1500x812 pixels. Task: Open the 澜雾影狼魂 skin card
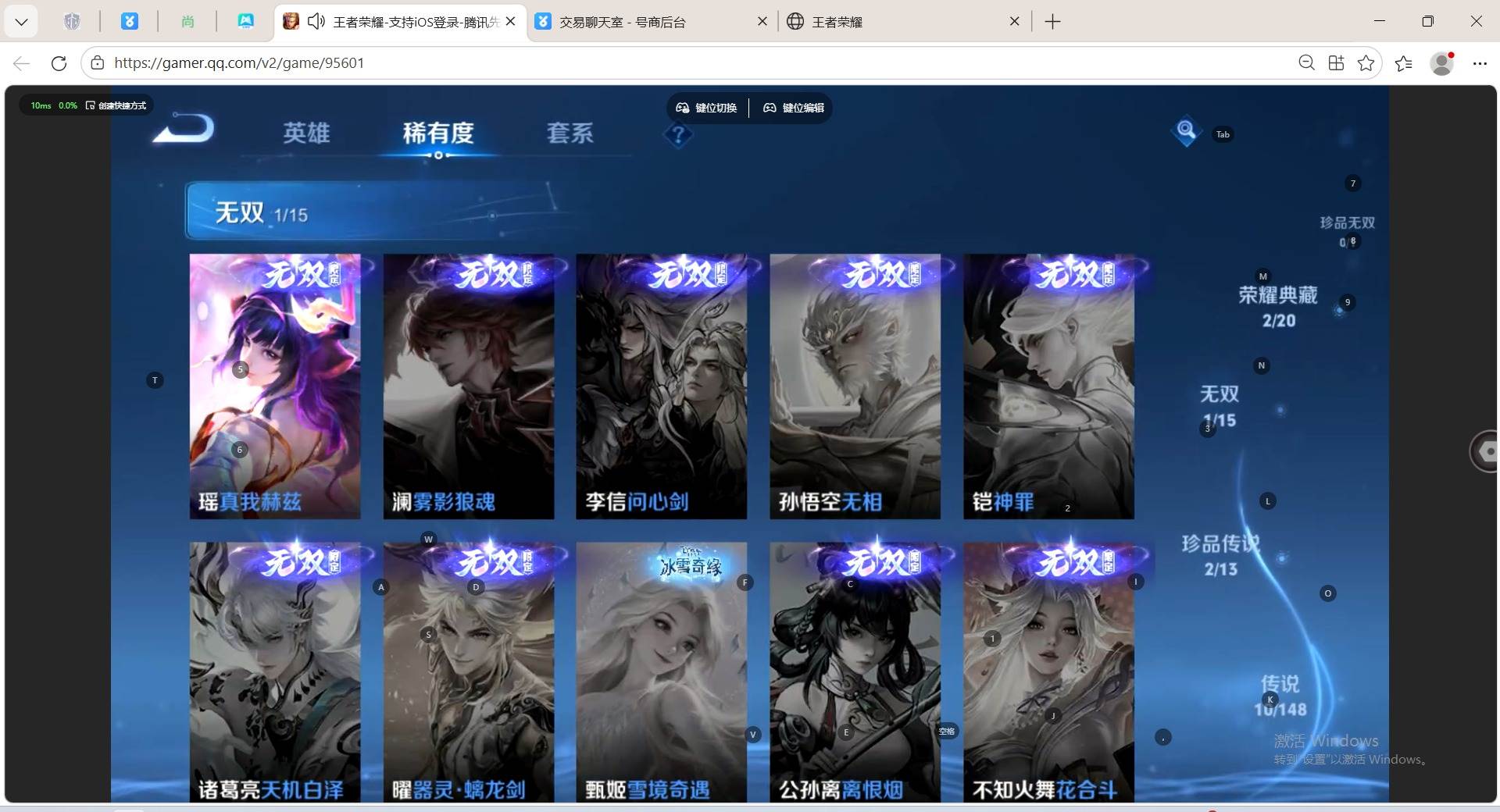469,386
